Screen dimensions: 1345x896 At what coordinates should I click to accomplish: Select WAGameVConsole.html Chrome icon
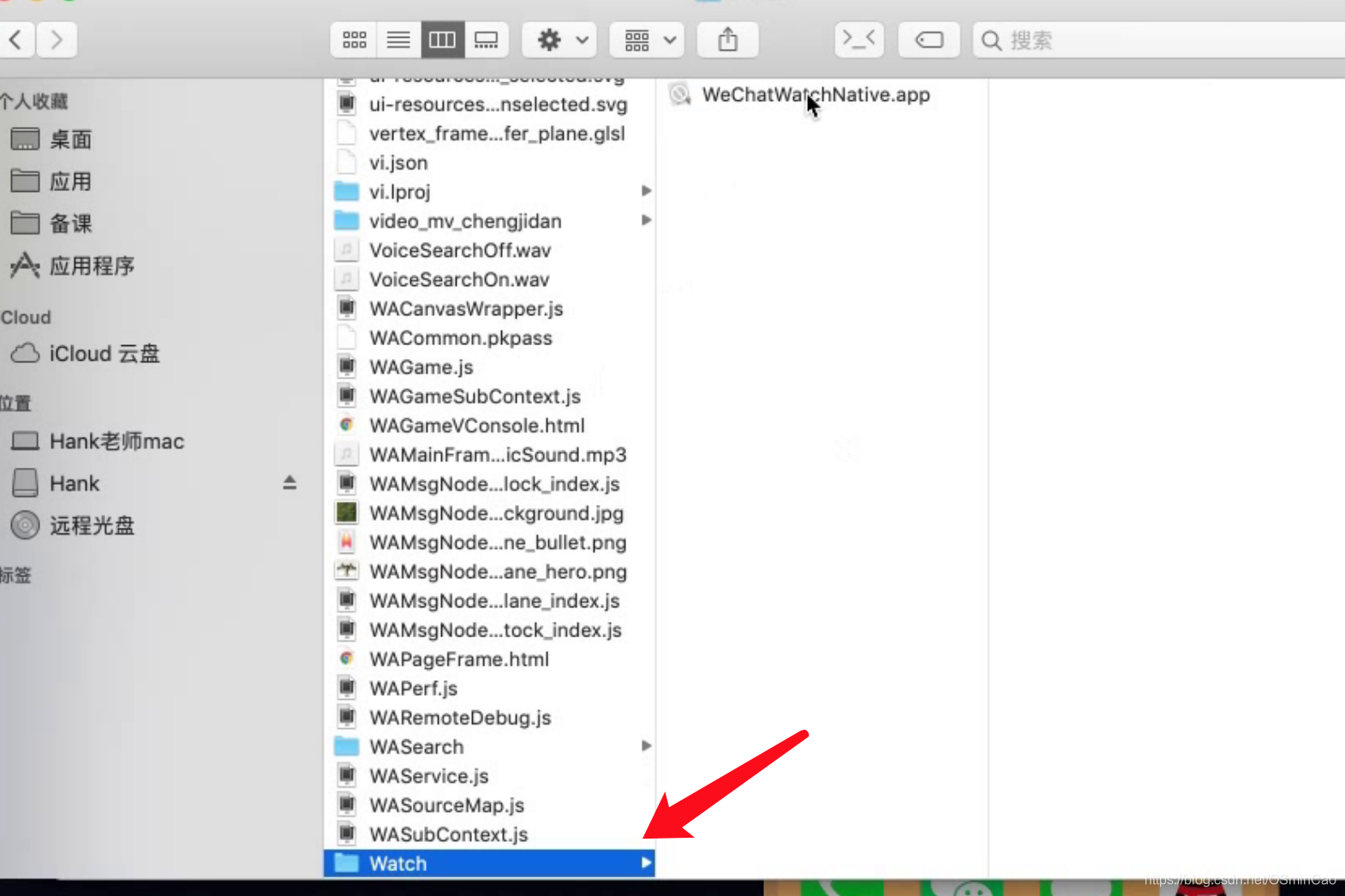(x=347, y=425)
